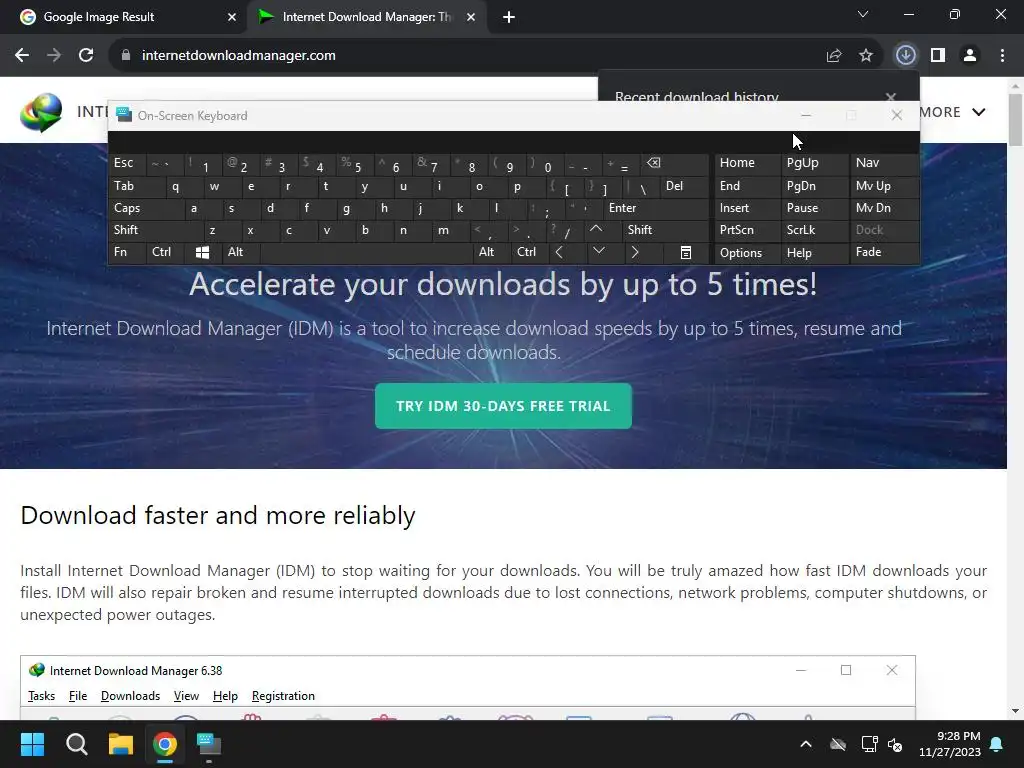Click the page vertical scrollbar thumb
The image size is (1024, 768).
(1016, 120)
